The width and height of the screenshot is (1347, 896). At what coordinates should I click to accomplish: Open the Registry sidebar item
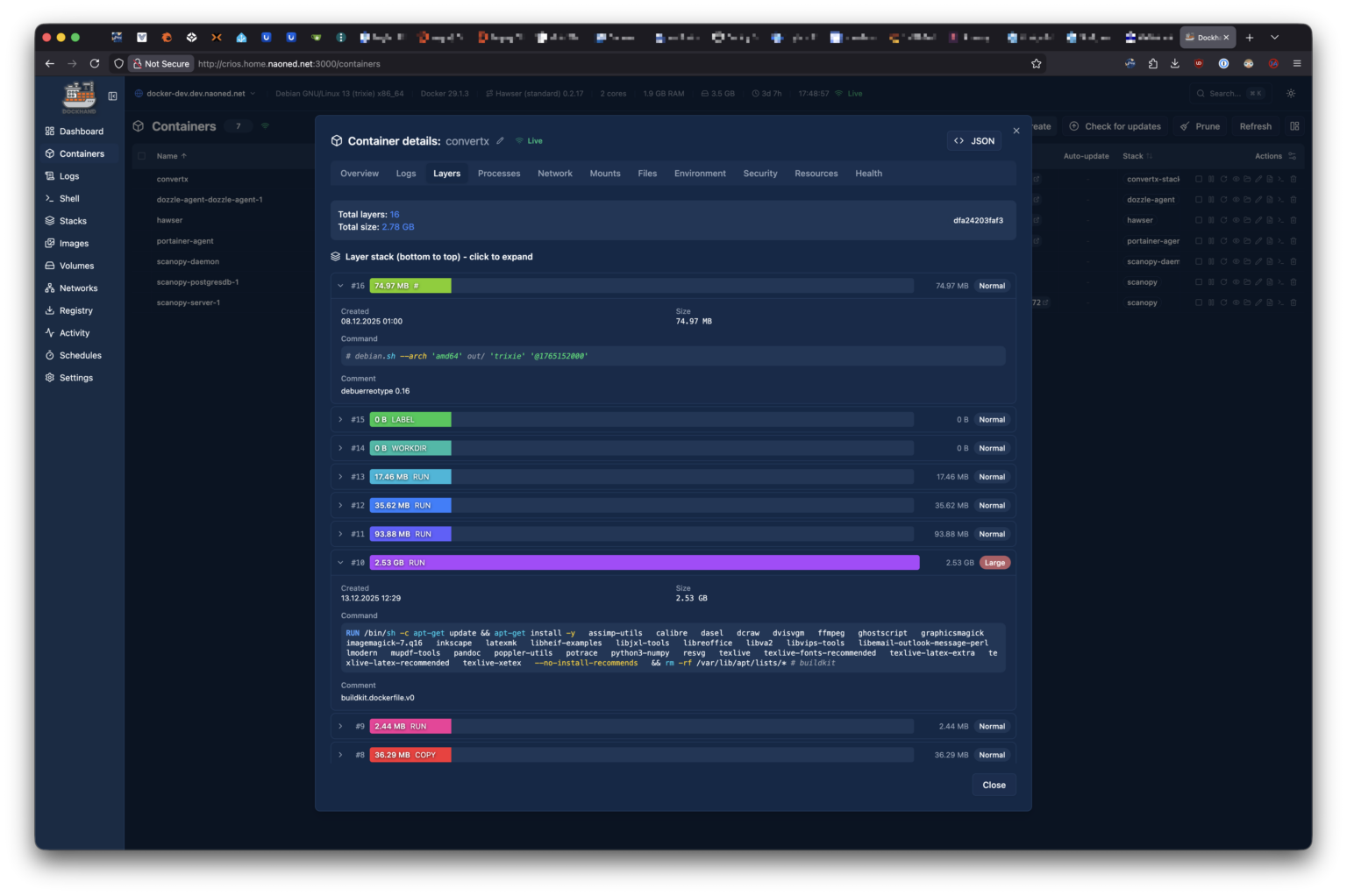75,310
